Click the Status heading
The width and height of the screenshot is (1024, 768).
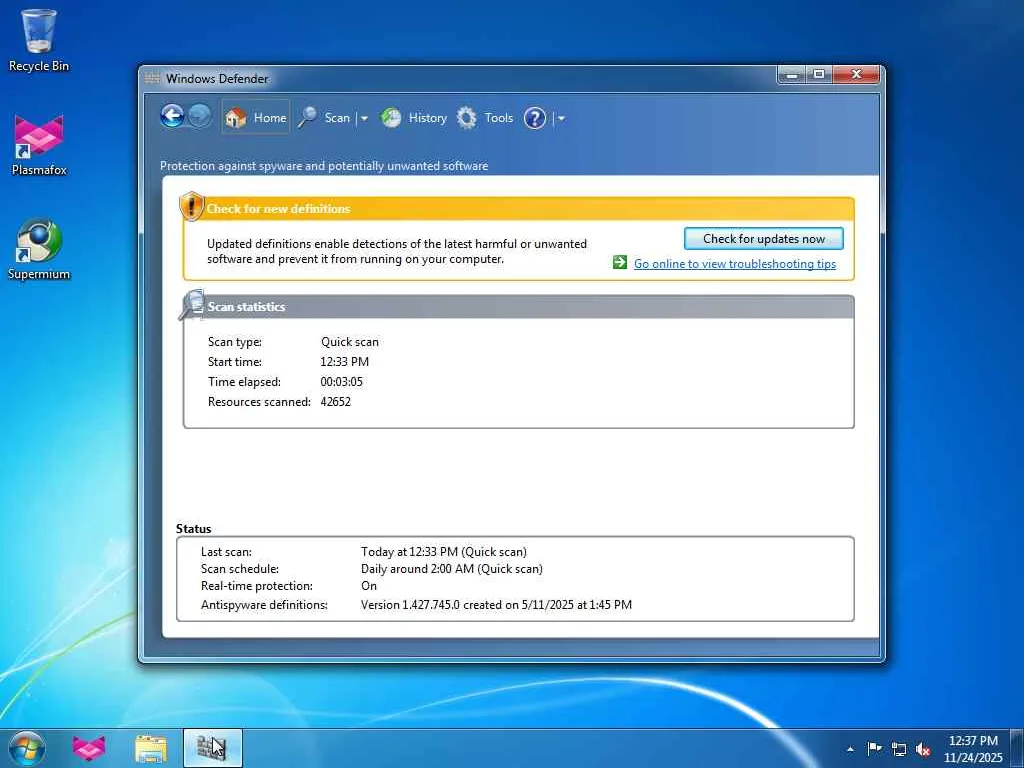click(193, 529)
